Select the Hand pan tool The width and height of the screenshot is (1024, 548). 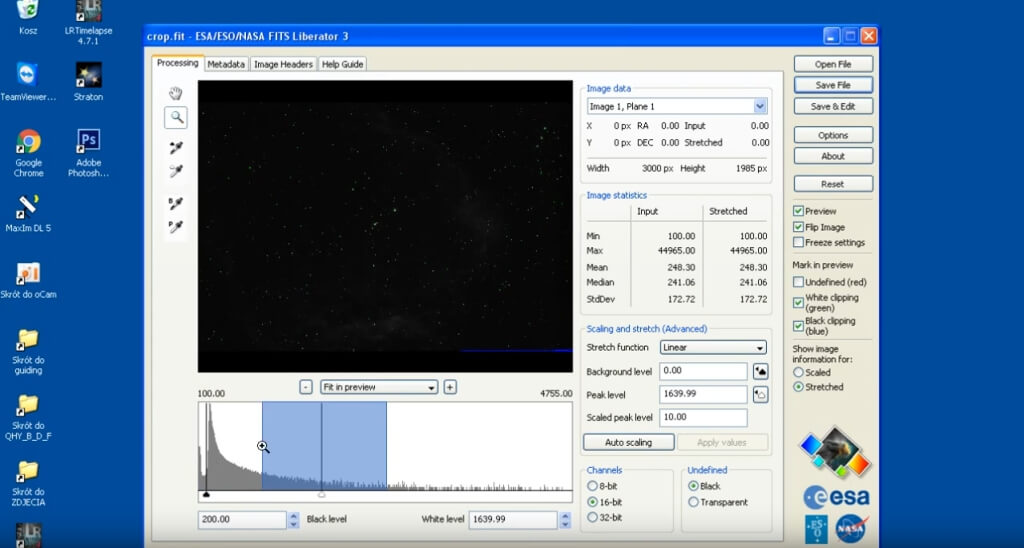pyautogui.click(x=175, y=93)
